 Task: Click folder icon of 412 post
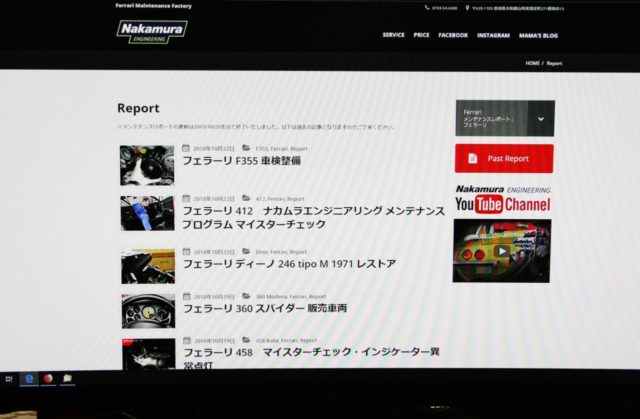pos(246,198)
